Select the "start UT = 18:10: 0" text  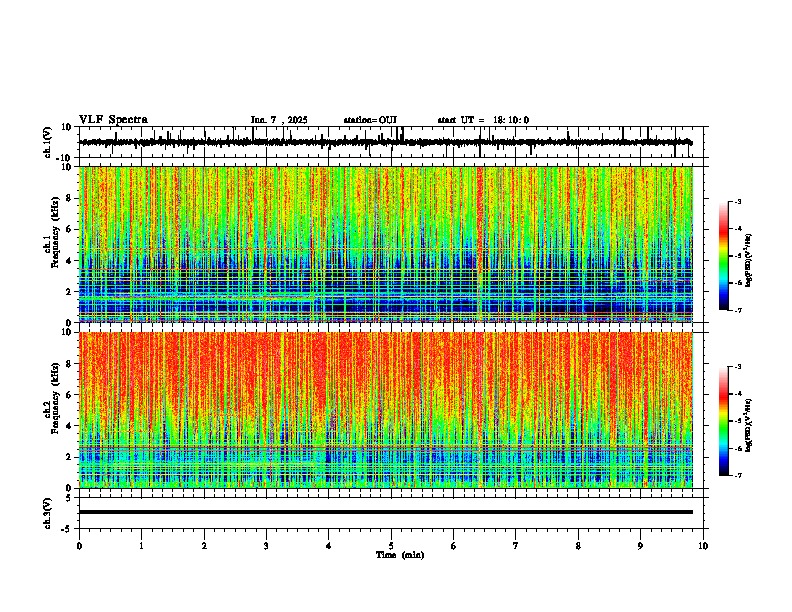pyautogui.click(x=483, y=120)
